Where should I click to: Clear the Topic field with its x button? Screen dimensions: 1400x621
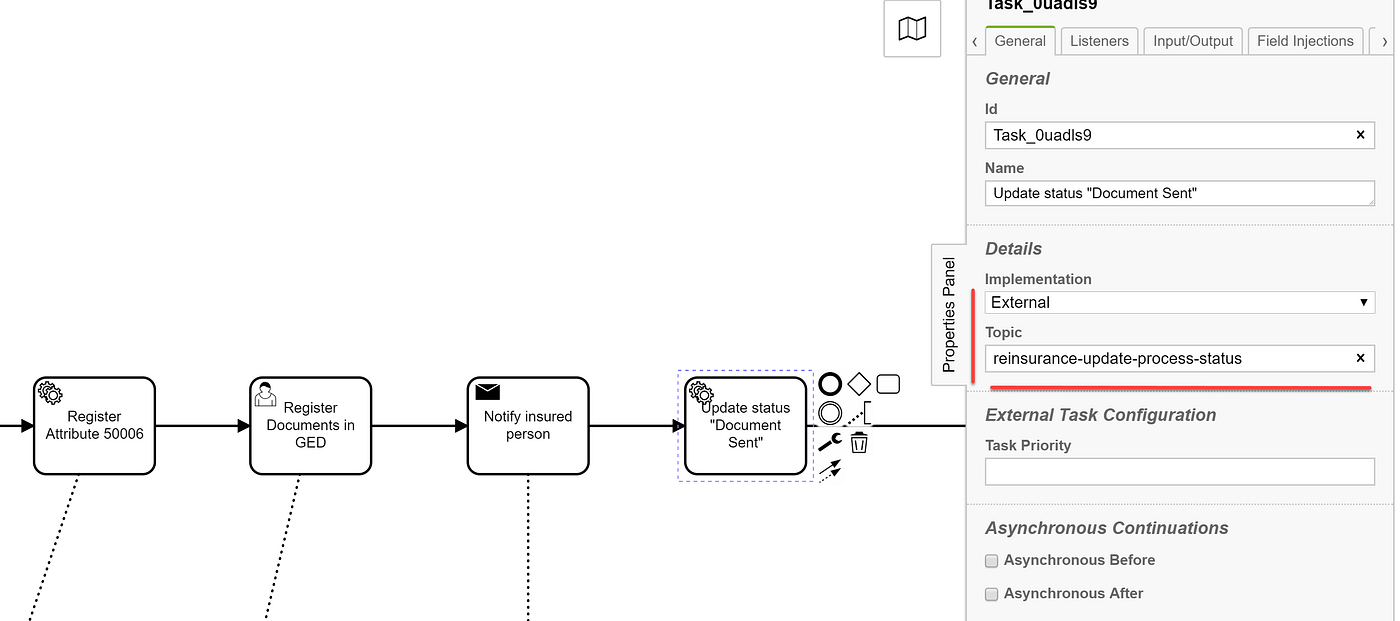click(1360, 358)
